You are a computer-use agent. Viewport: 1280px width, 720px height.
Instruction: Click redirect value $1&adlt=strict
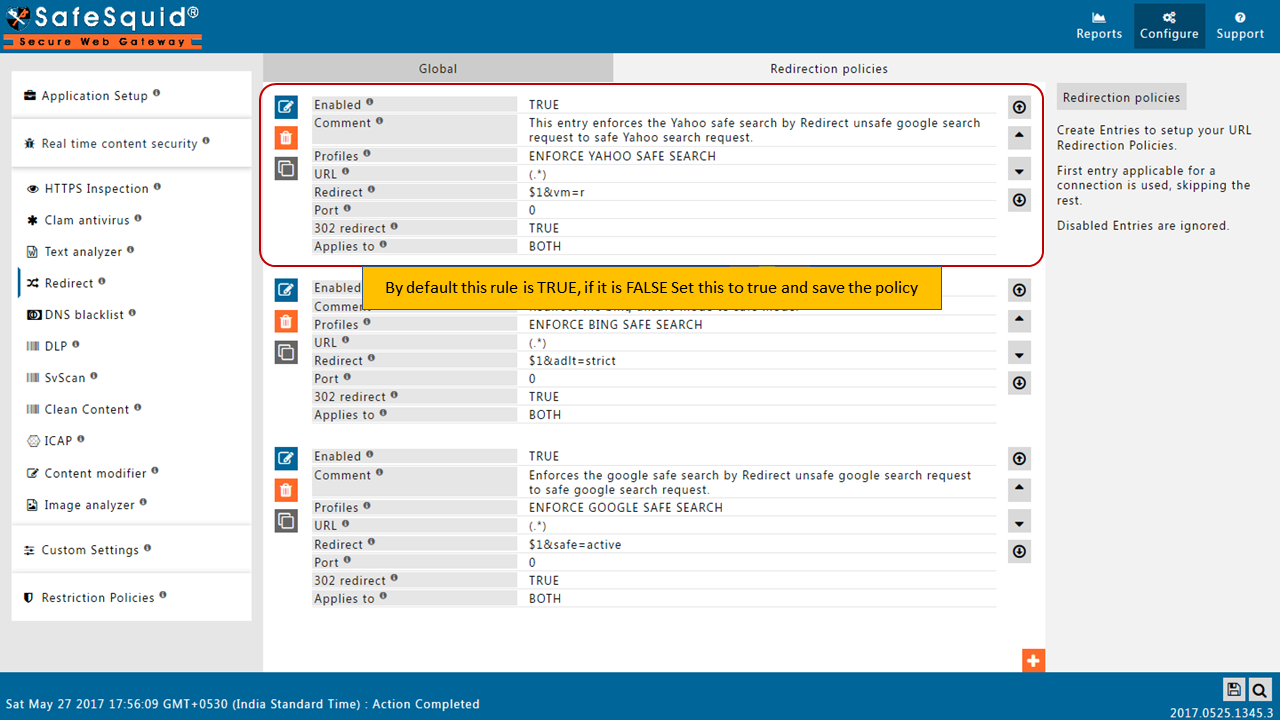(x=572, y=360)
